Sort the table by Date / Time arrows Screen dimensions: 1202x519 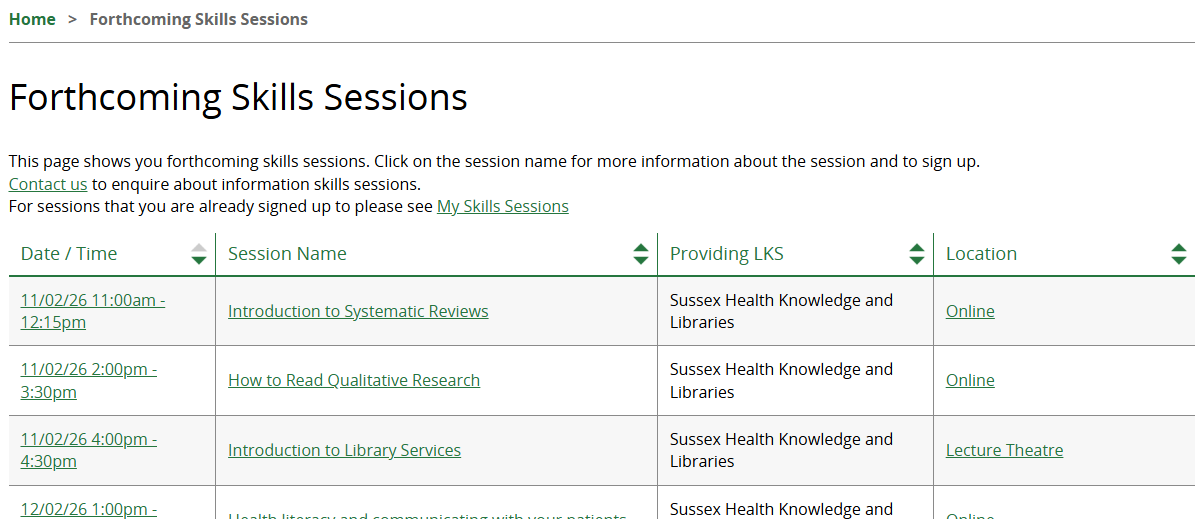199,254
